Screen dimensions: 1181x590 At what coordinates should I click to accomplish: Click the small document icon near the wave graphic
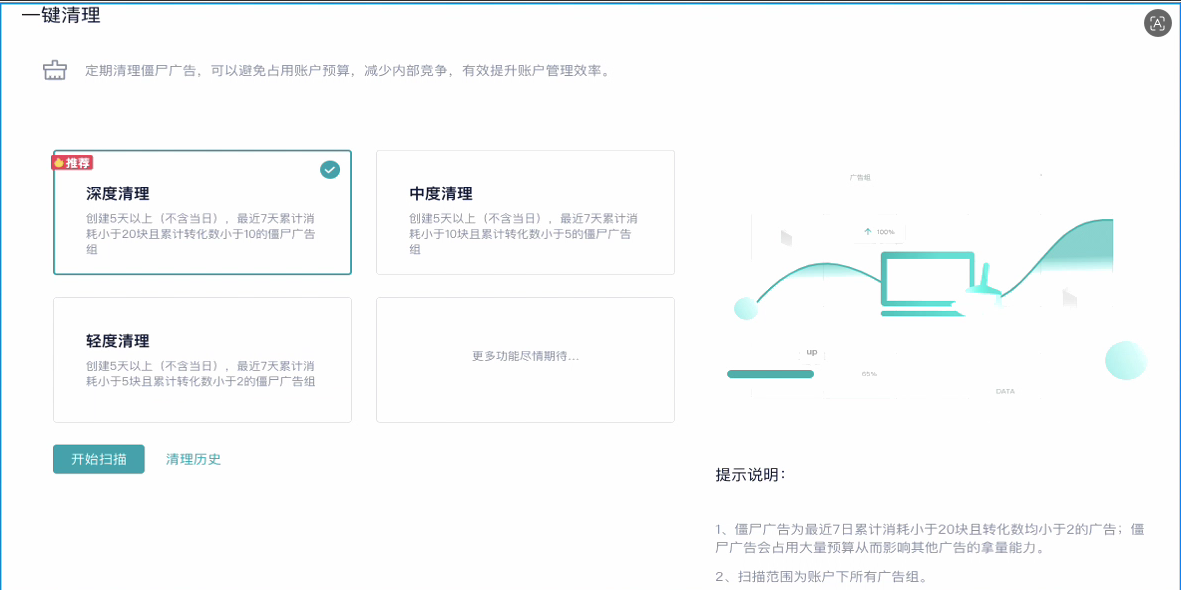[785, 237]
